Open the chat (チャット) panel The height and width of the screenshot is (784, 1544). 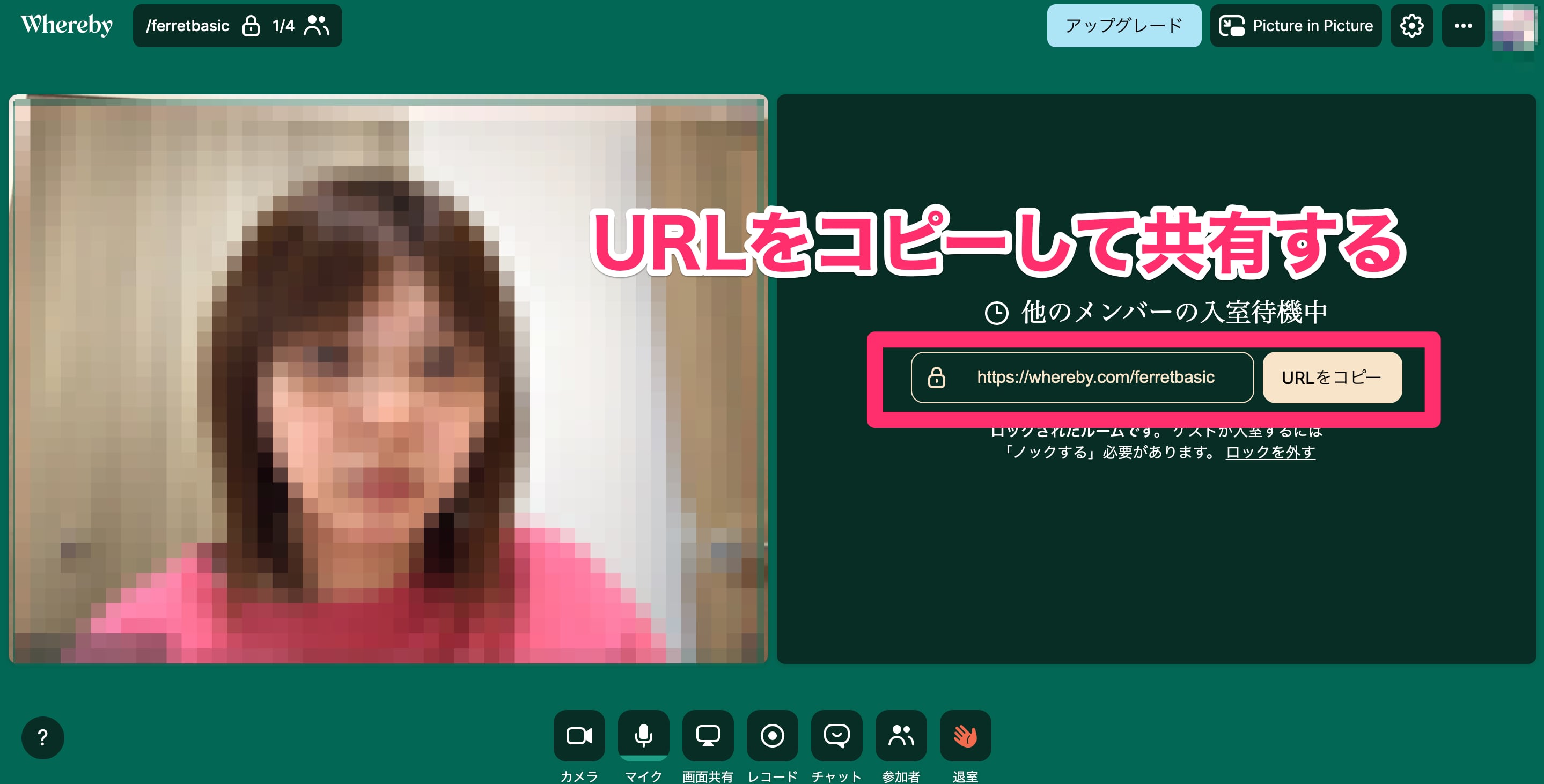tap(837, 736)
